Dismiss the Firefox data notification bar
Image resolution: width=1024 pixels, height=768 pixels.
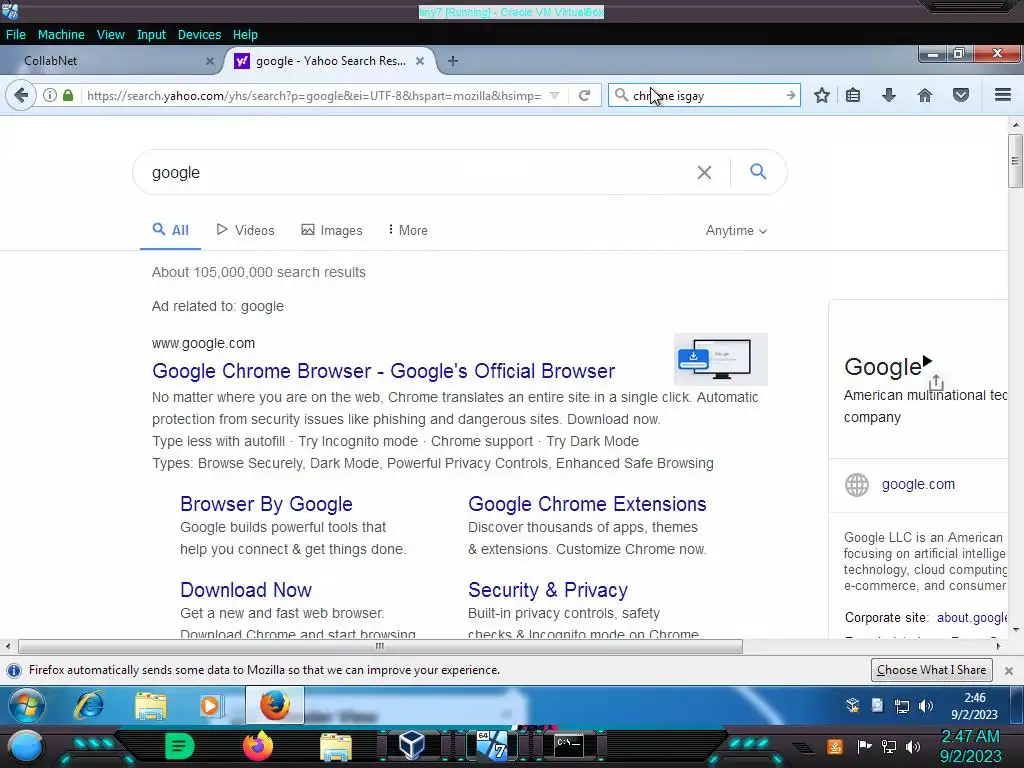point(1008,671)
